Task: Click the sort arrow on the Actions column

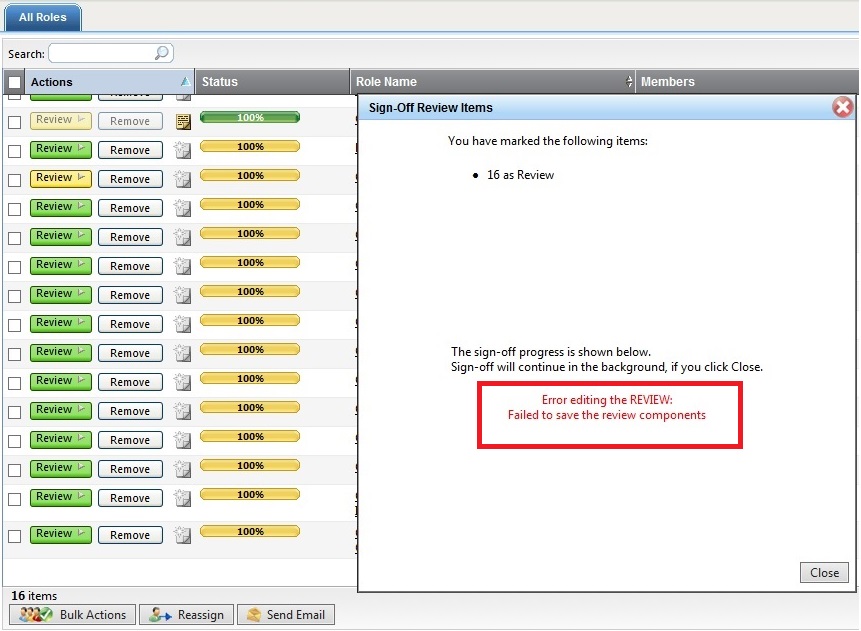Action: [x=183, y=82]
